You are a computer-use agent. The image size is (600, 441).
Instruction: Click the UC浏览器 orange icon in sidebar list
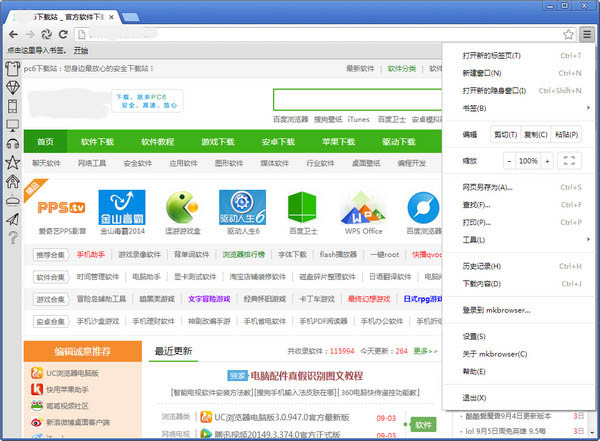pos(37,373)
